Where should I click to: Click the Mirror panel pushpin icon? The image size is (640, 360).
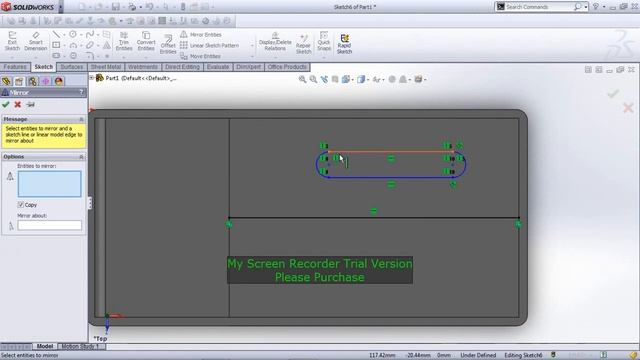[x=30, y=104]
